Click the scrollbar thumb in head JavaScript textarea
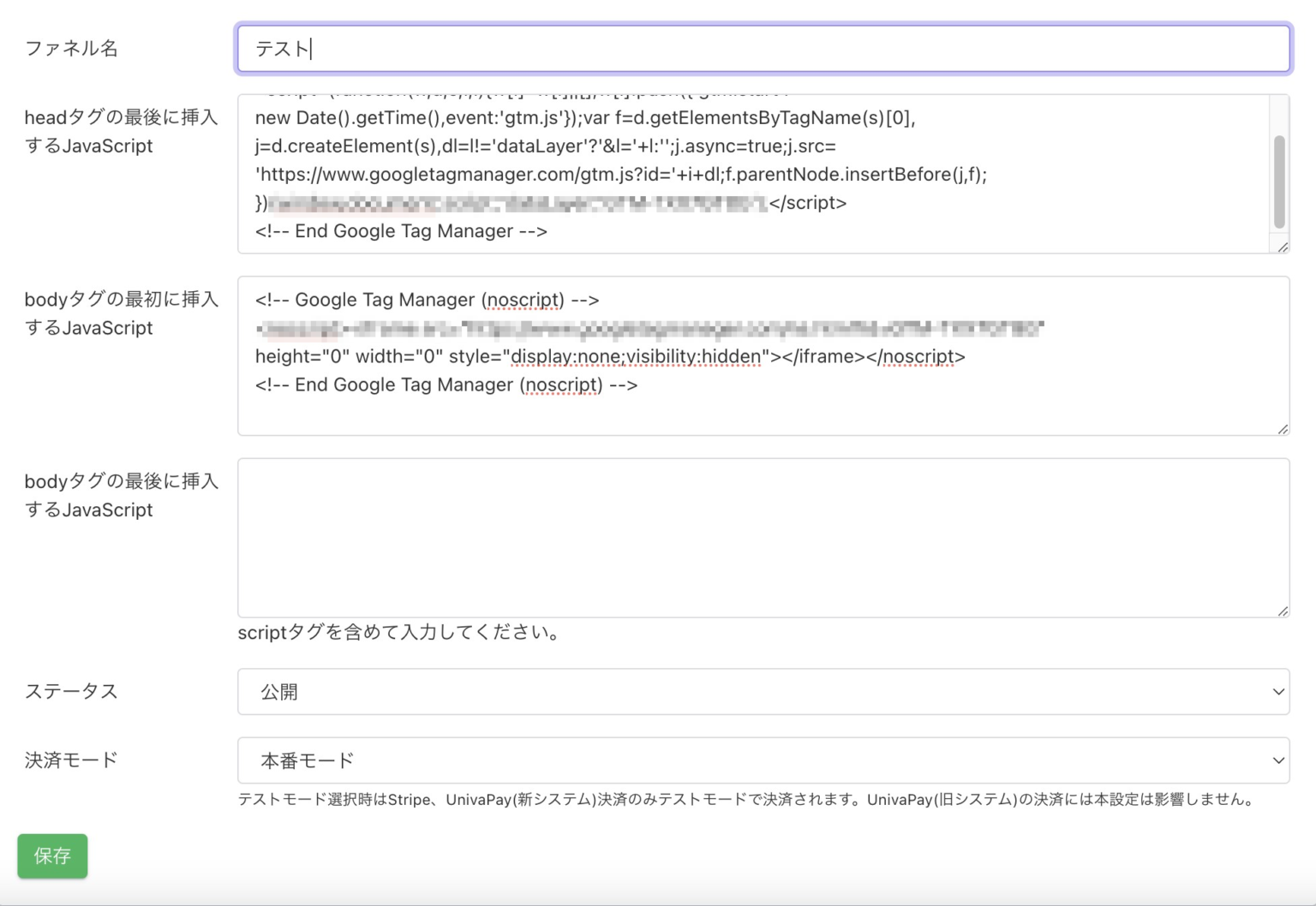Image resolution: width=1316 pixels, height=906 pixels. (x=1279, y=182)
